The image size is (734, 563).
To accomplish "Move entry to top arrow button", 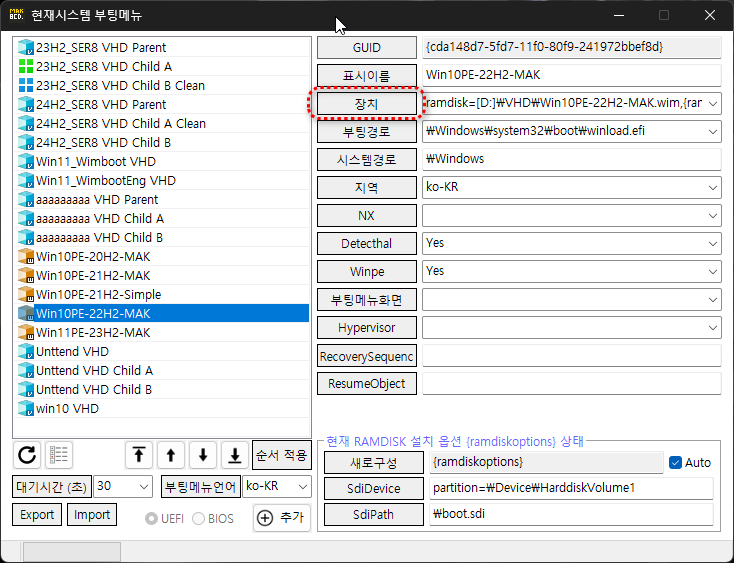I will [139, 455].
